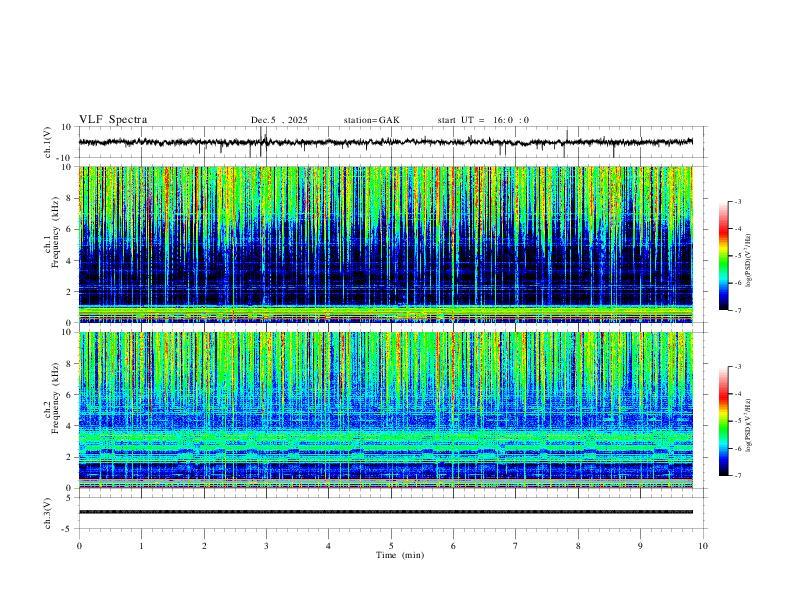
Task: Click the ch.3 voltage trace band
Action: (385, 512)
